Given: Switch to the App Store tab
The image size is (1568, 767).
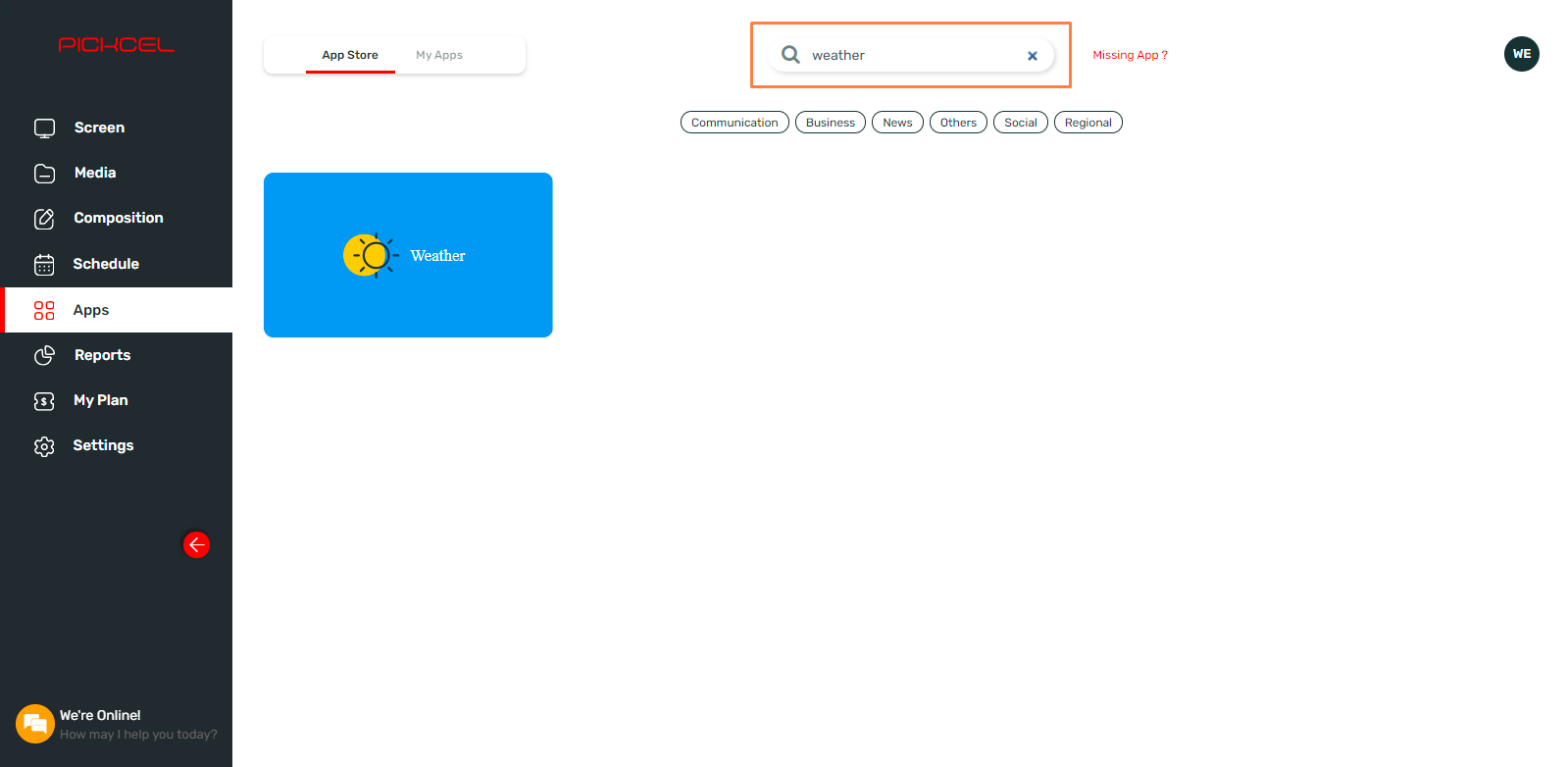Looking at the screenshot, I should [350, 55].
